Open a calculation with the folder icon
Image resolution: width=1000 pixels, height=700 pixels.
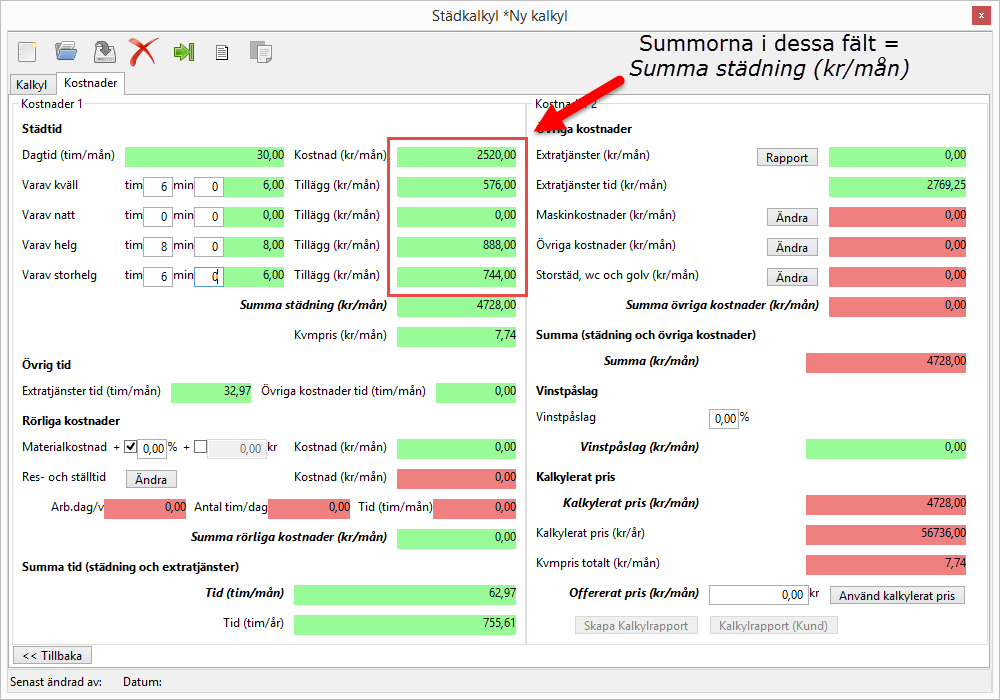[x=66, y=51]
